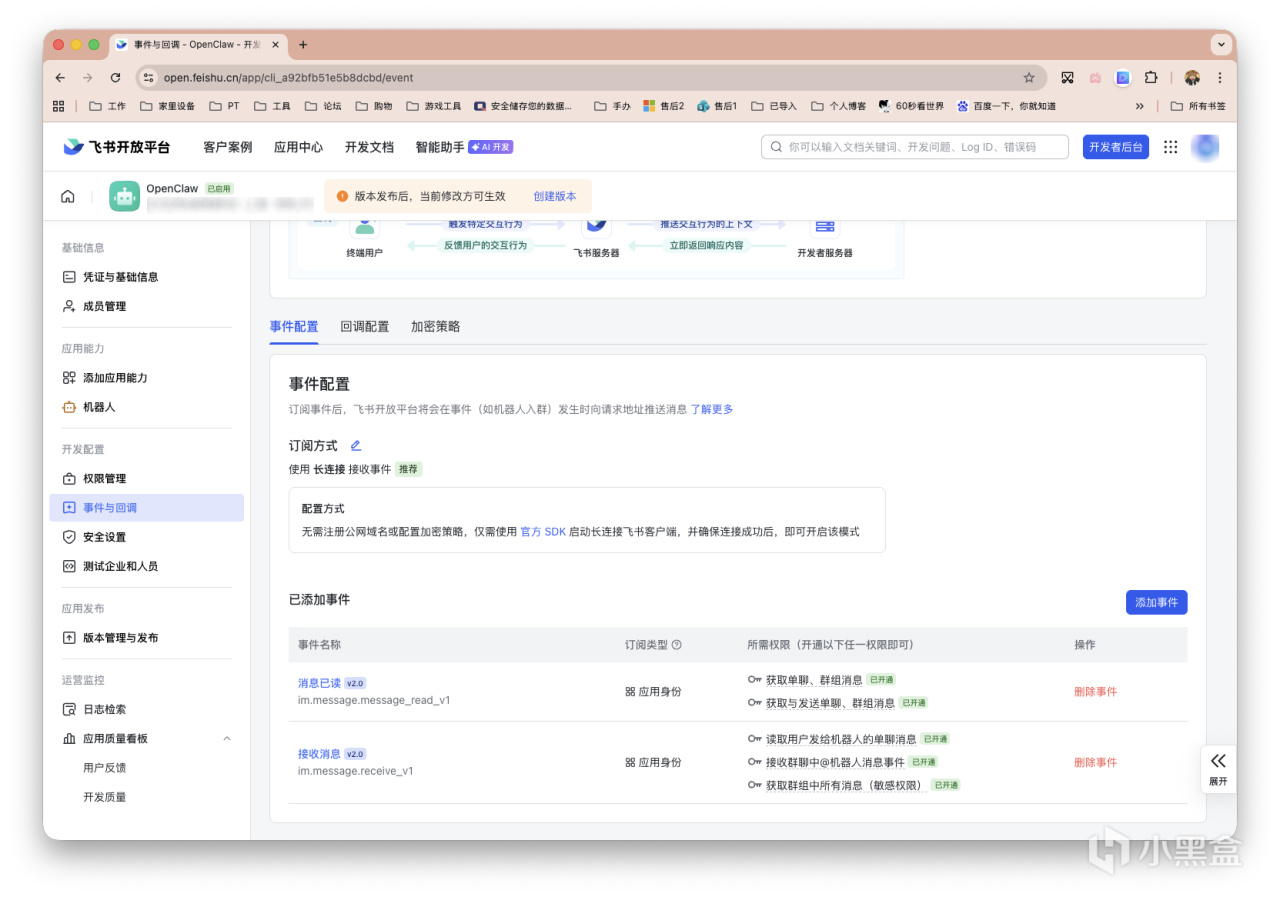Collapse the 应用质量看板 chevron
The image size is (1280, 897).
(x=227, y=739)
